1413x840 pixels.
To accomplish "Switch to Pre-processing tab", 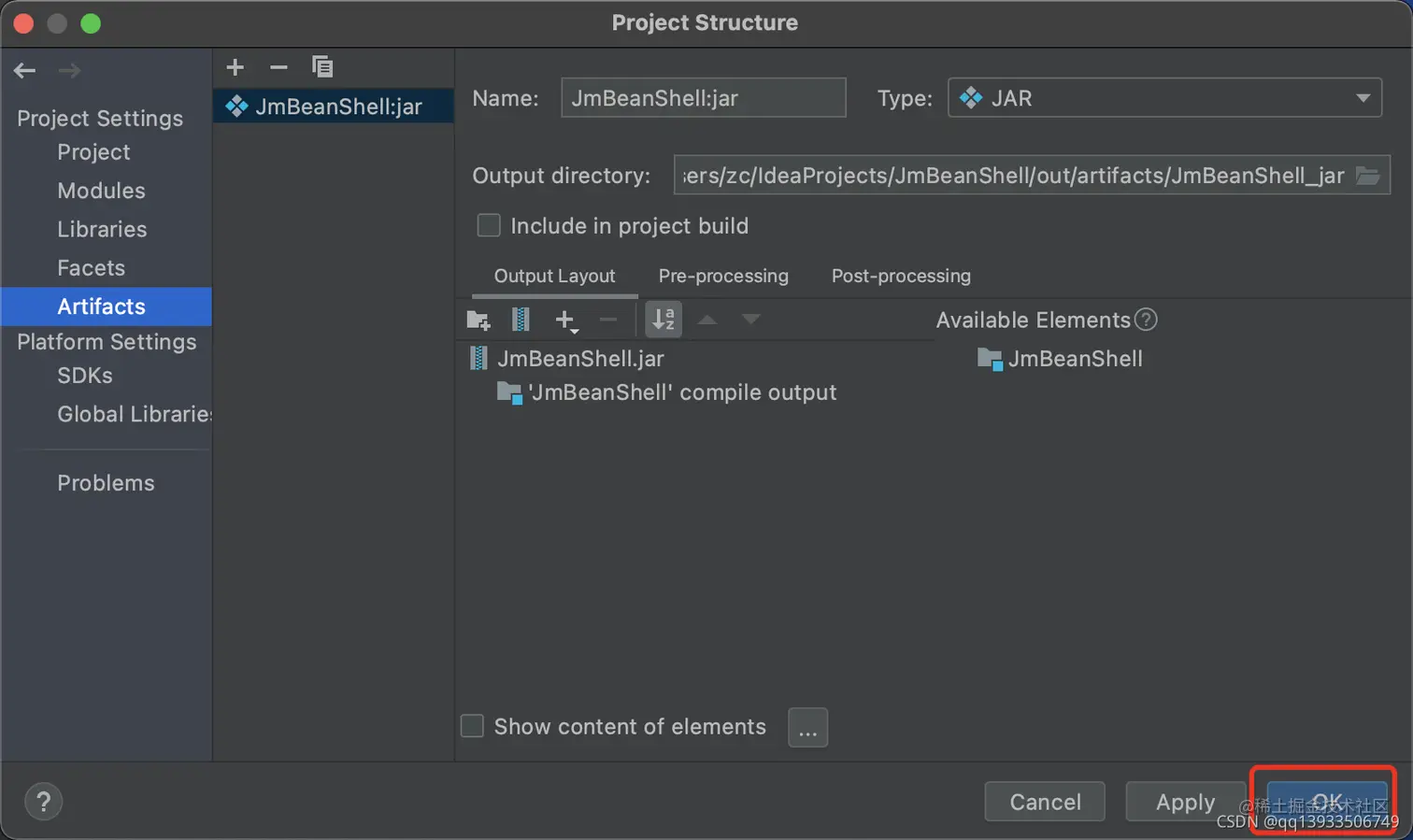I will (723, 276).
